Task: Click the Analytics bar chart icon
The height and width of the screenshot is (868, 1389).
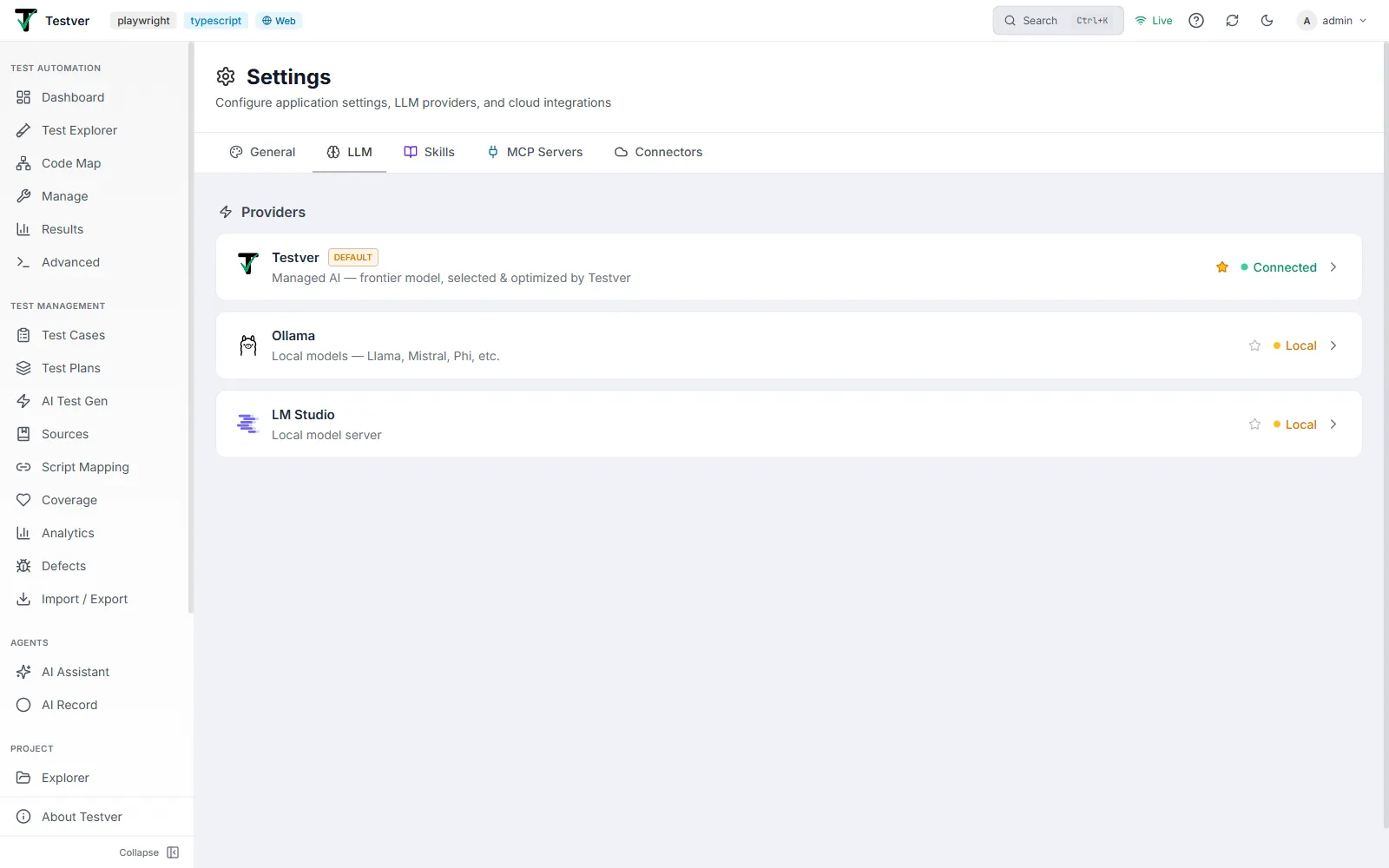Action: click(x=23, y=533)
